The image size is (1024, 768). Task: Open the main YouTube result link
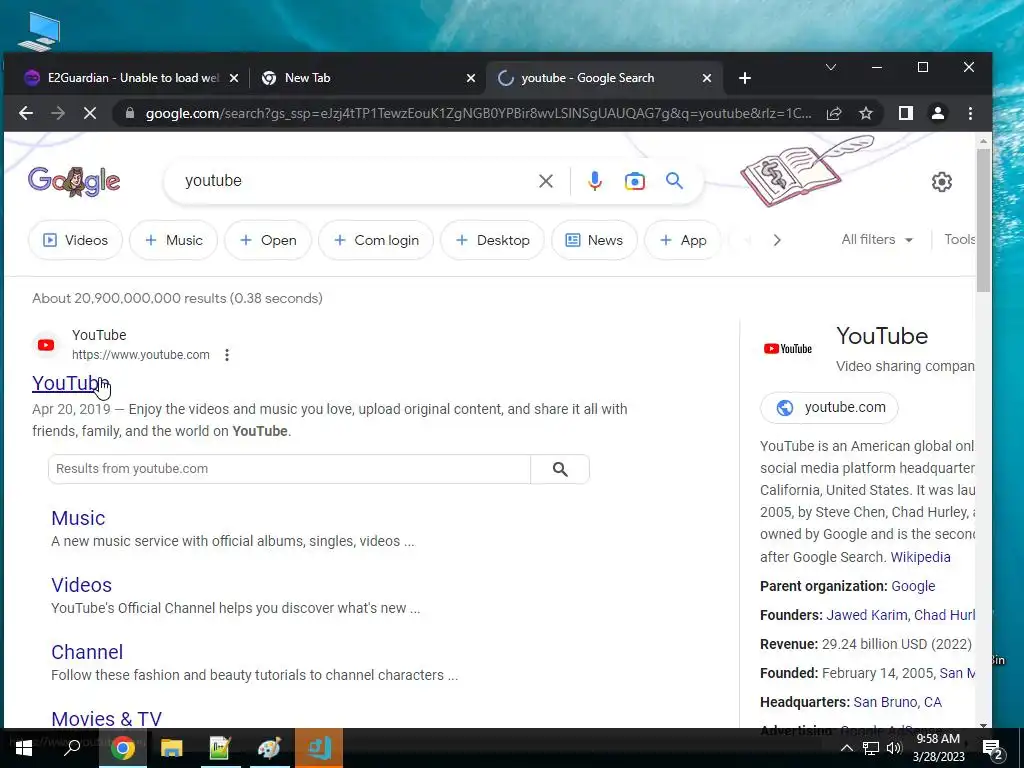pos(70,383)
